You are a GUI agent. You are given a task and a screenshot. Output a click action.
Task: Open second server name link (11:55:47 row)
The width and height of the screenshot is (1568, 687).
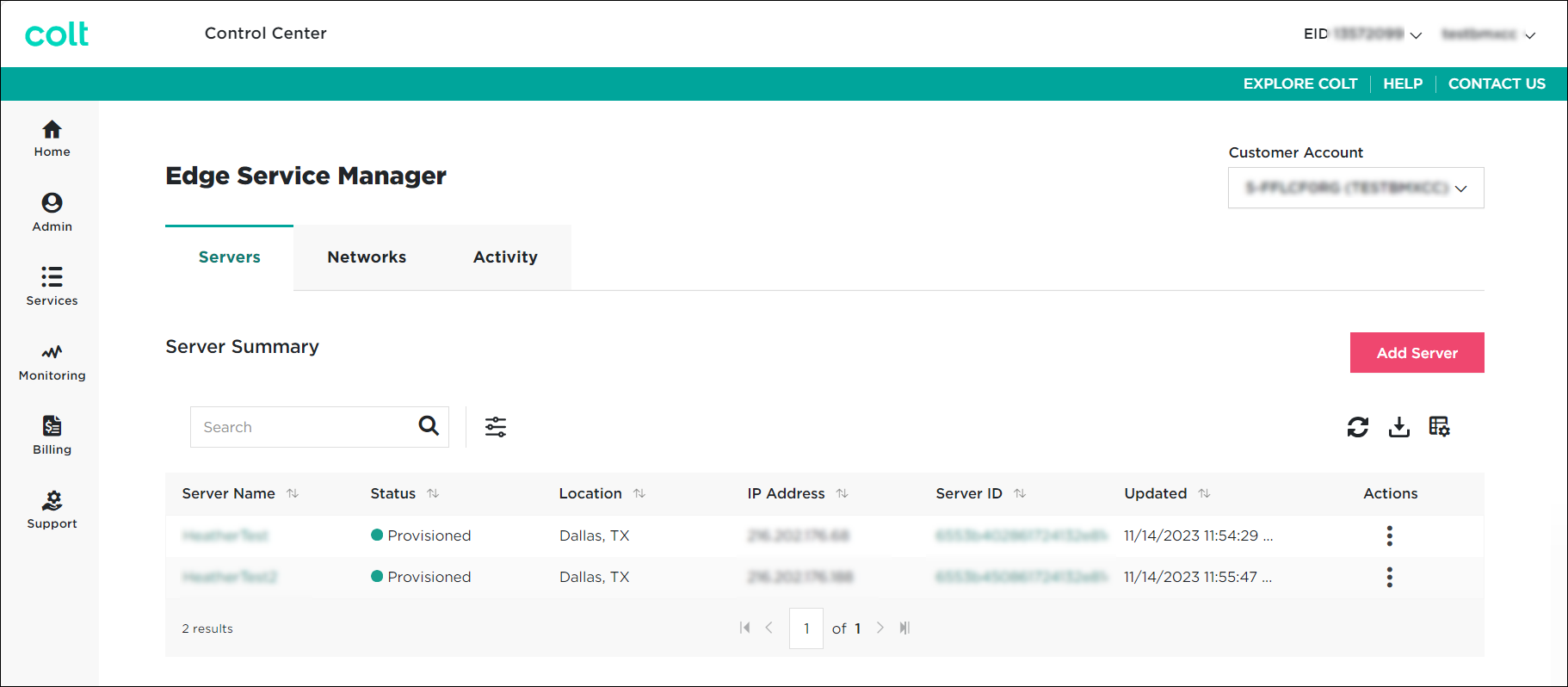click(x=230, y=577)
